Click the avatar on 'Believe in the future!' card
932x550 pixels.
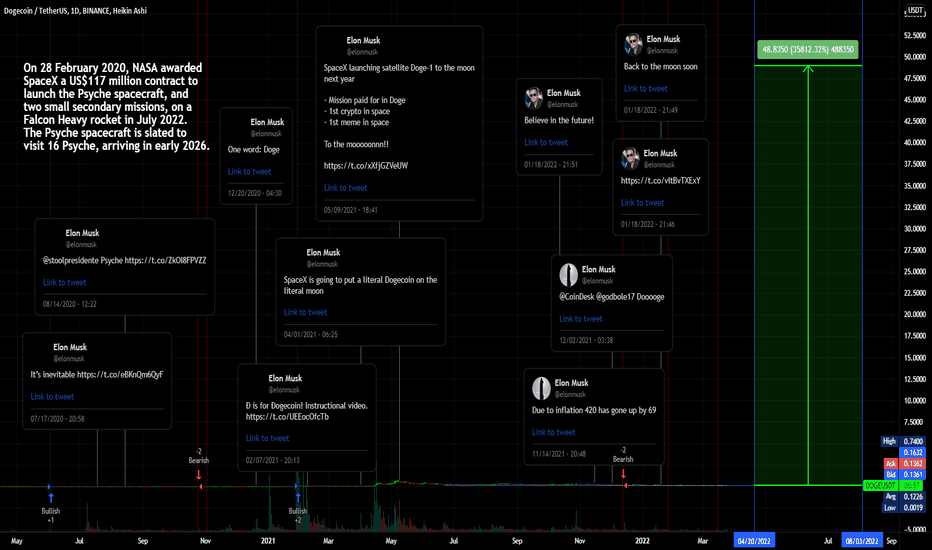coord(533,98)
